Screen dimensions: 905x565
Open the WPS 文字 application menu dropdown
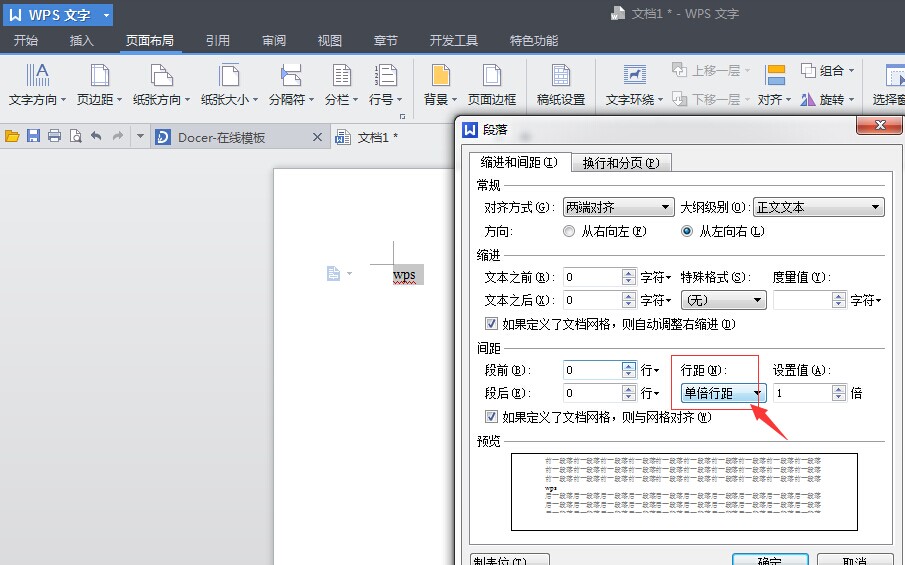click(106, 15)
